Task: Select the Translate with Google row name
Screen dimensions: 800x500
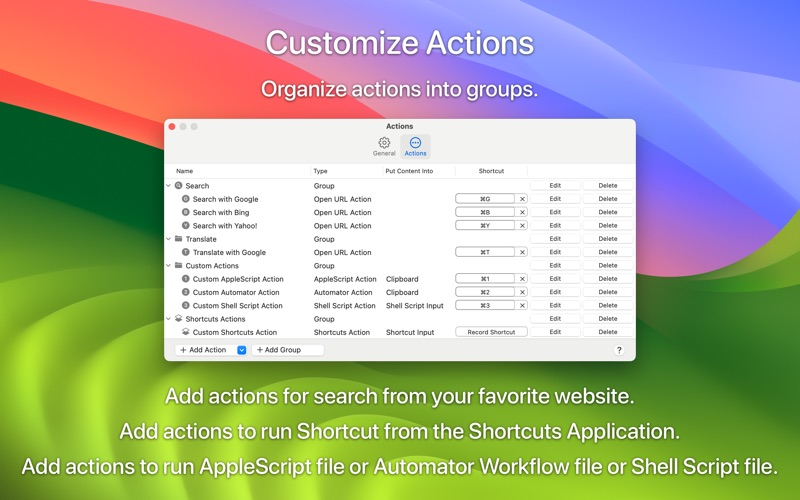Action: [229, 252]
